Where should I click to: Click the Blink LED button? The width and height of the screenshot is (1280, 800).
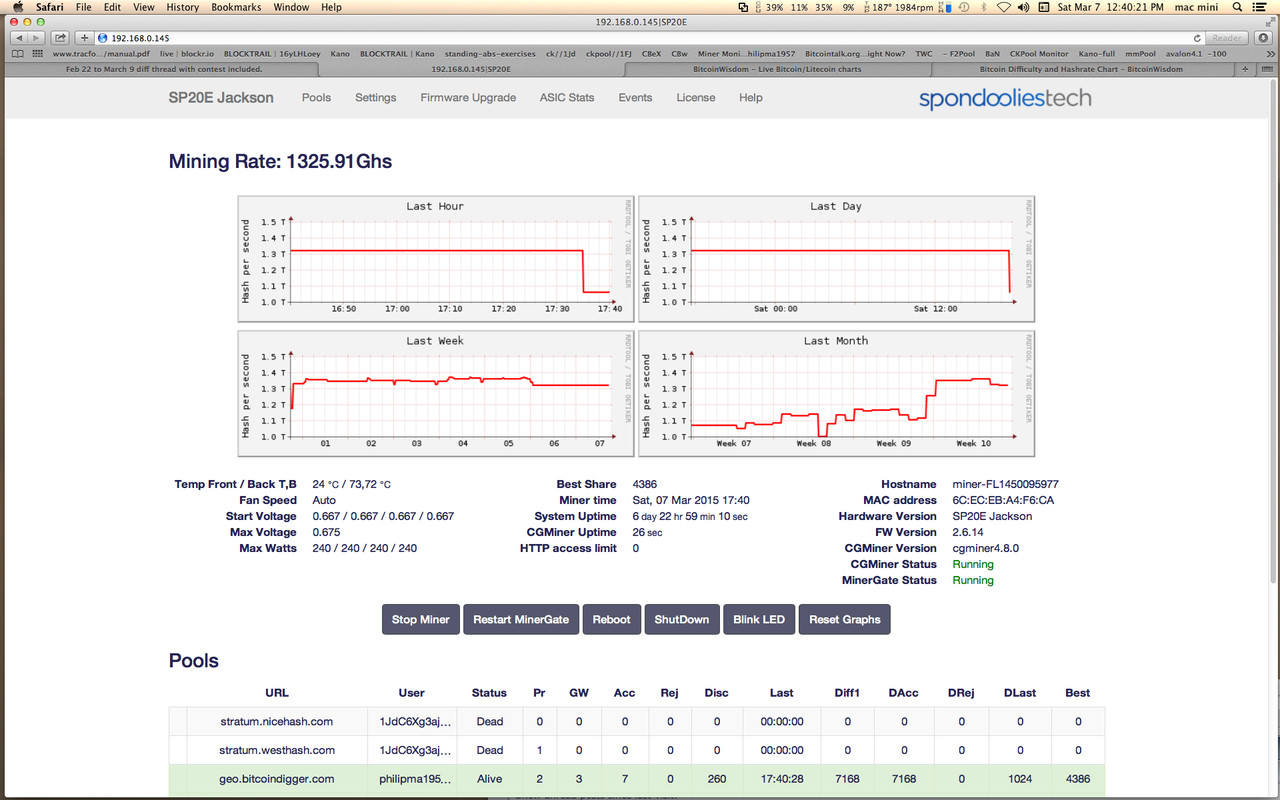pos(759,619)
